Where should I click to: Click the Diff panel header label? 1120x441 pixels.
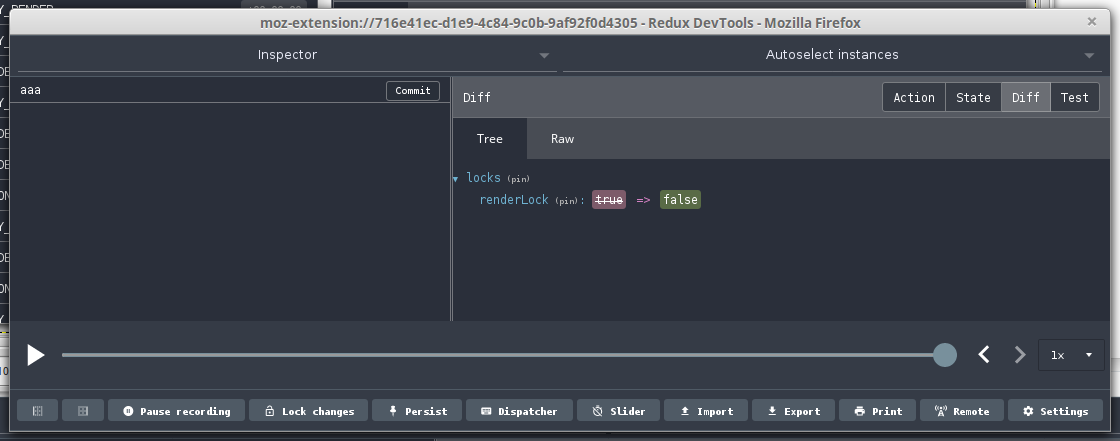point(476,98)
